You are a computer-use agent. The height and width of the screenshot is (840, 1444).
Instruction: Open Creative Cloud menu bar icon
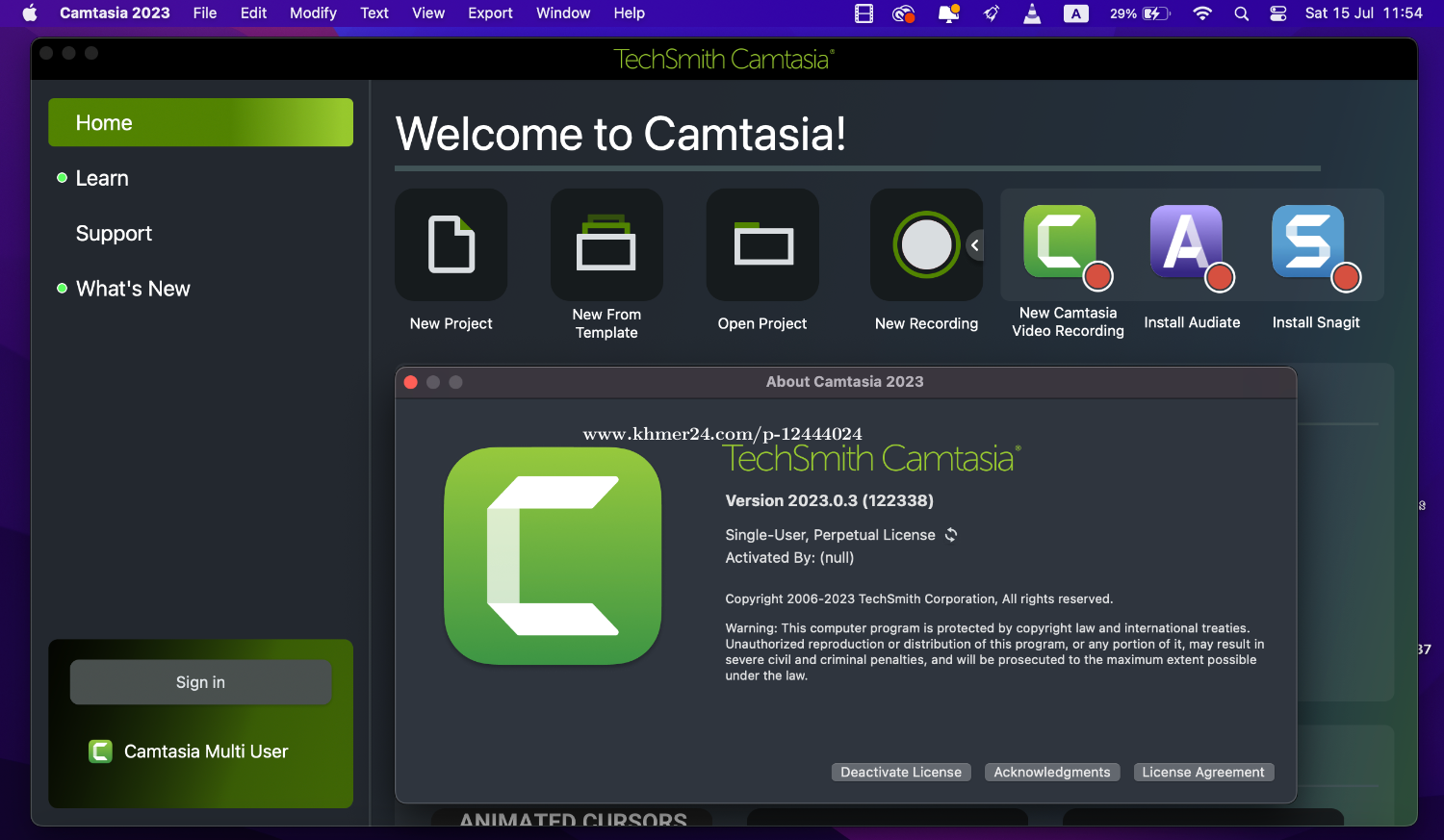(x=903, y=13)
